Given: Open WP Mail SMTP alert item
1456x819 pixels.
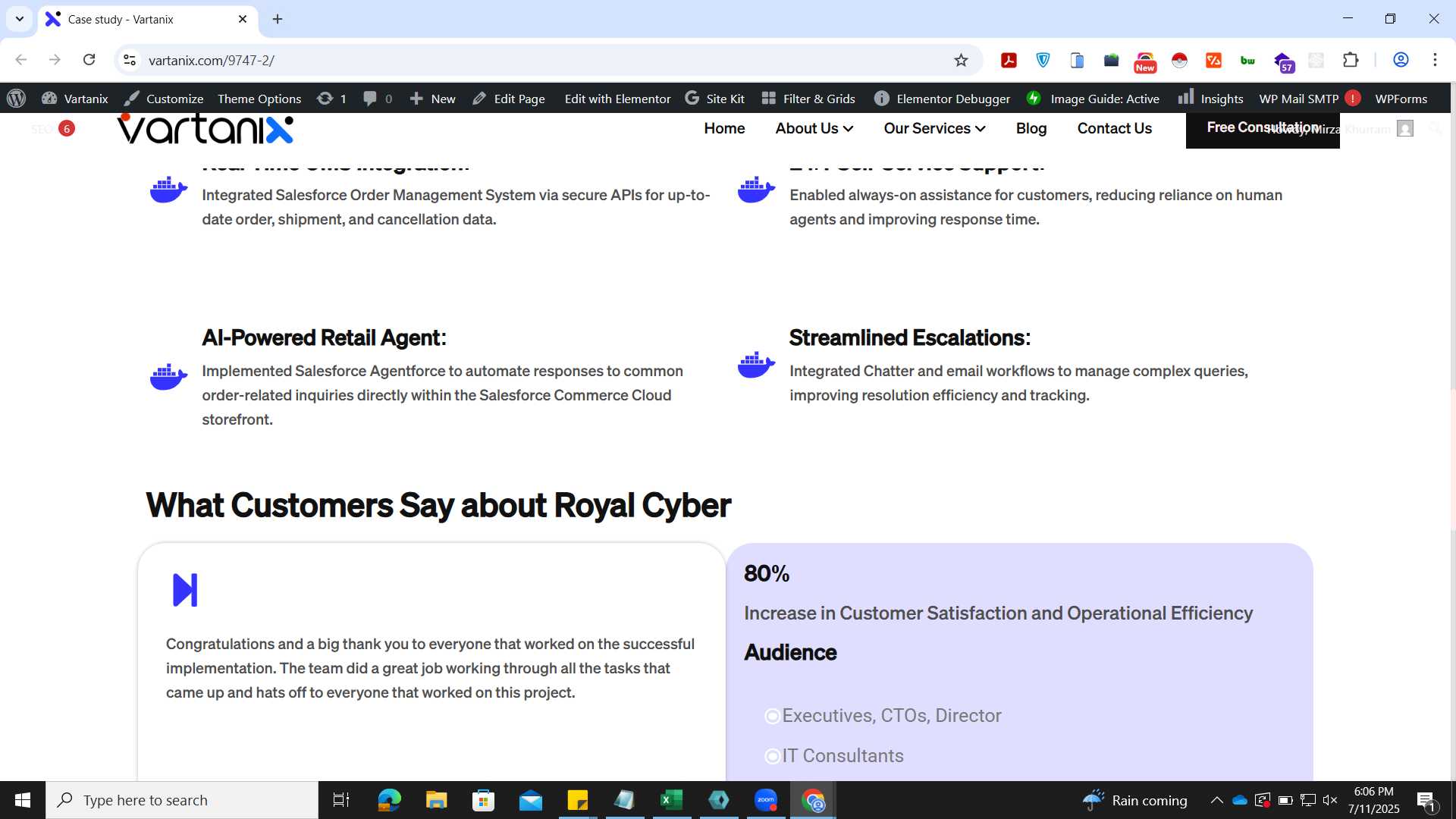Looking at the screenshot, I should [x=1310, y=99].
